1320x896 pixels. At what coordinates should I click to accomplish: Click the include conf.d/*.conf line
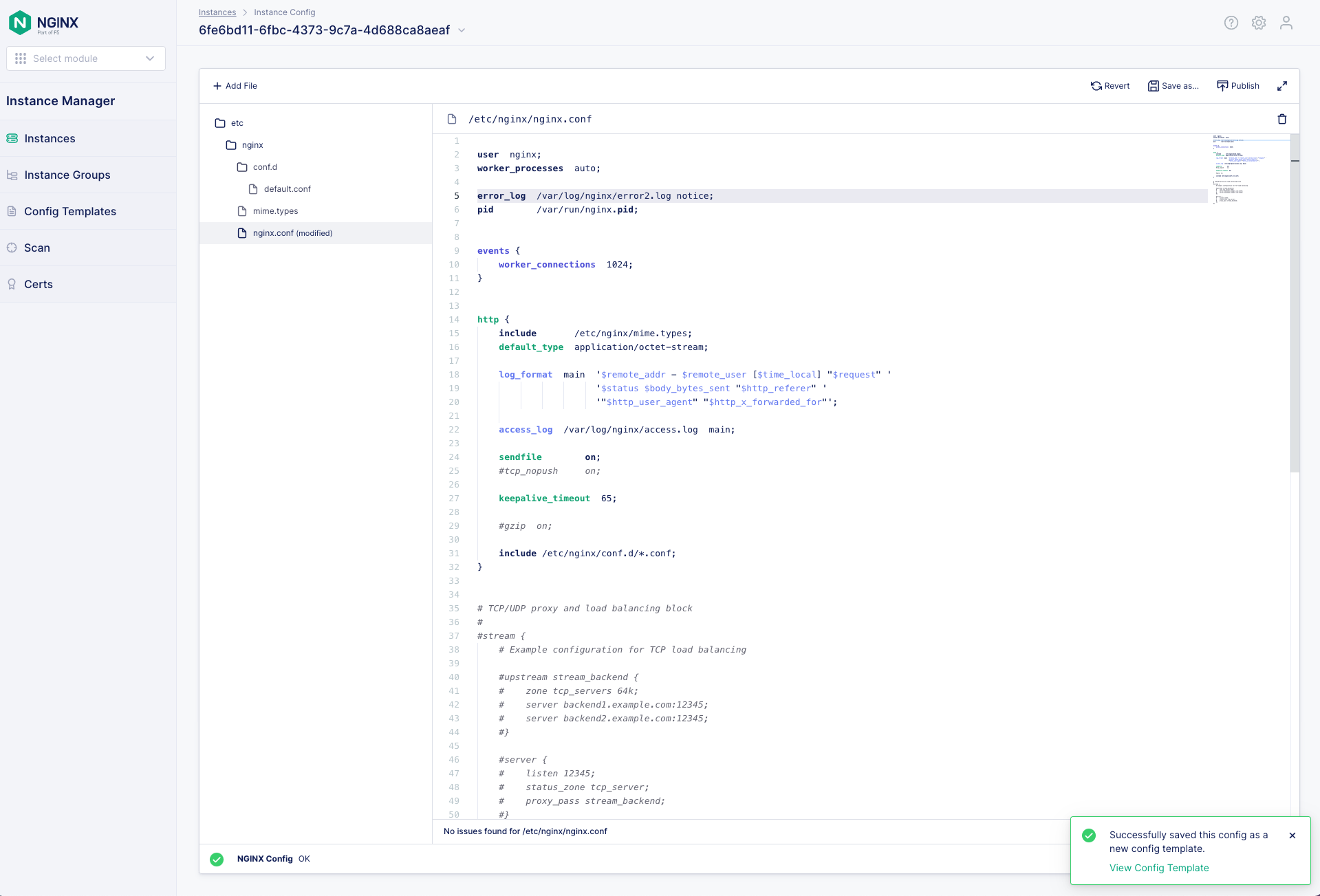click(587, 554)
